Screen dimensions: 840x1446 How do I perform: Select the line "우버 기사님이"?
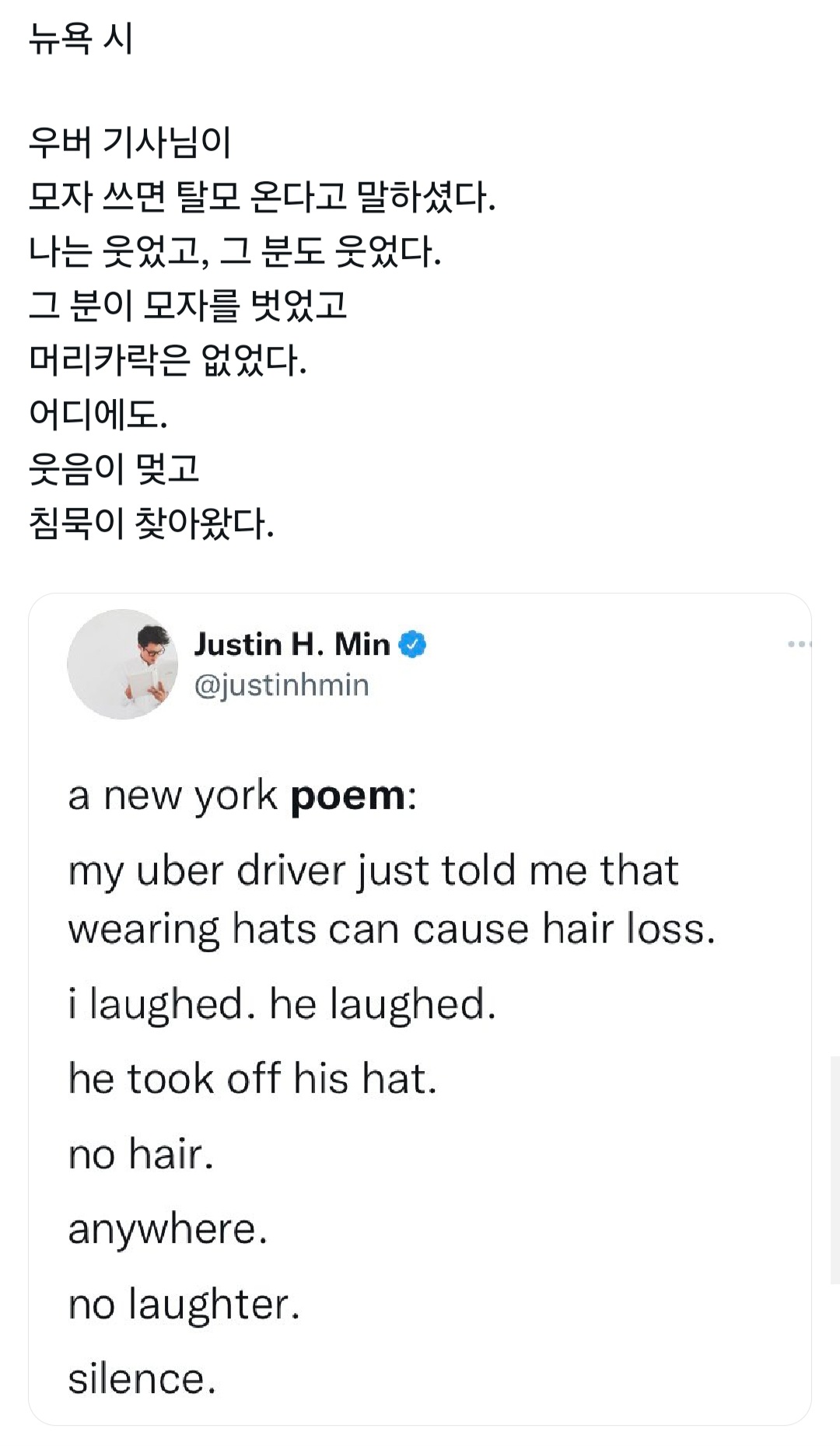pos(130,142)
